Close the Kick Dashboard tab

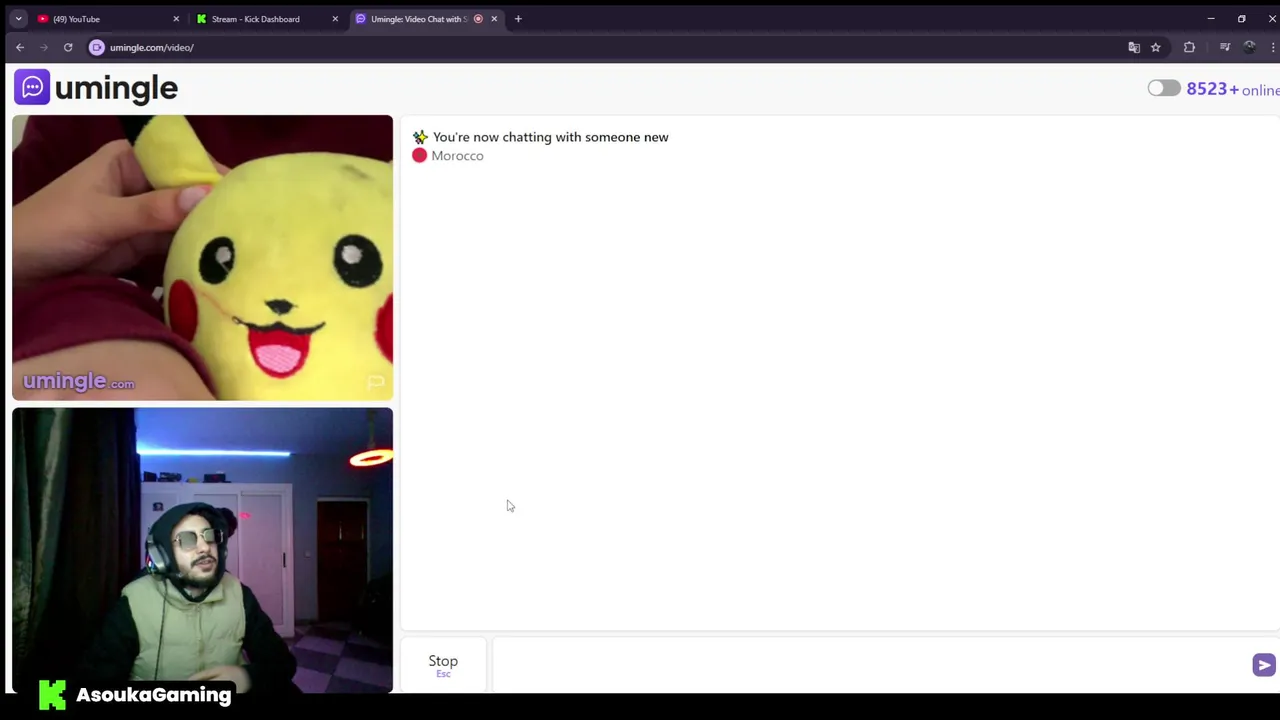pos(335,19)
